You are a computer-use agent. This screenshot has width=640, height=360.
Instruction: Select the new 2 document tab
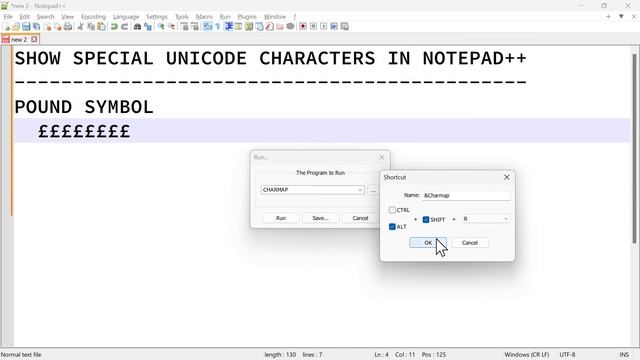pyautogui.click(x=19, y=40)
